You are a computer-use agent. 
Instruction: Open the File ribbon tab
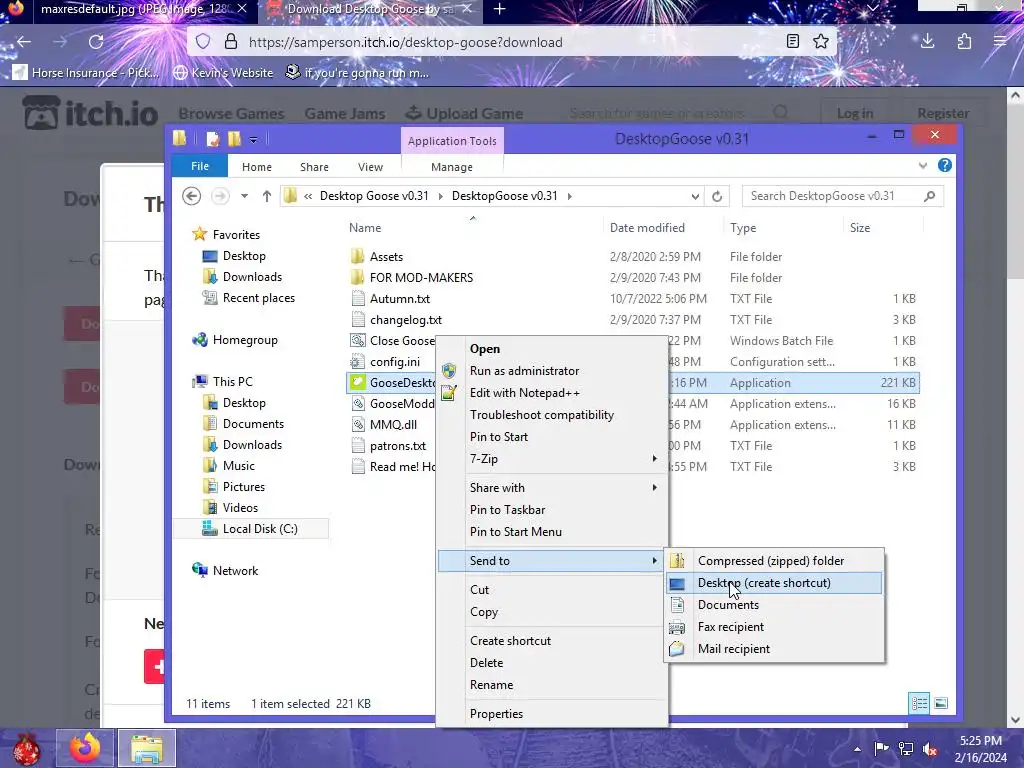(x=200, y=167)
